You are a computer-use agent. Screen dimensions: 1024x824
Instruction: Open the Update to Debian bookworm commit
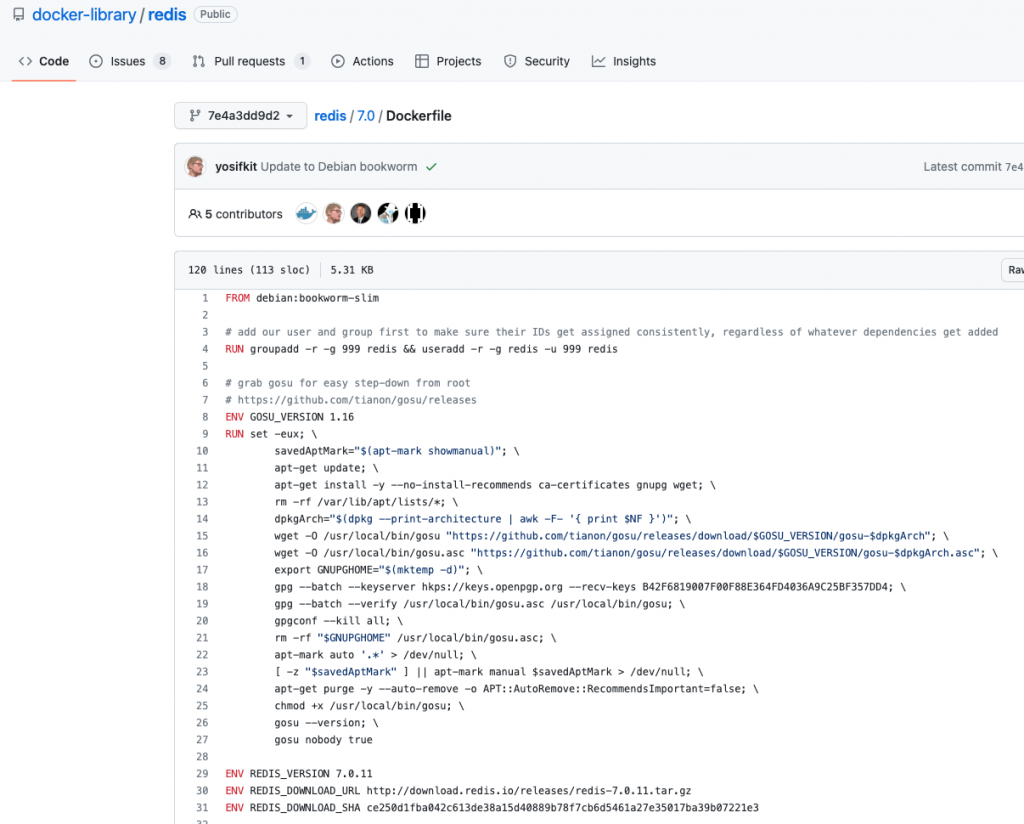pyautogui.click(x=338, y=166)
